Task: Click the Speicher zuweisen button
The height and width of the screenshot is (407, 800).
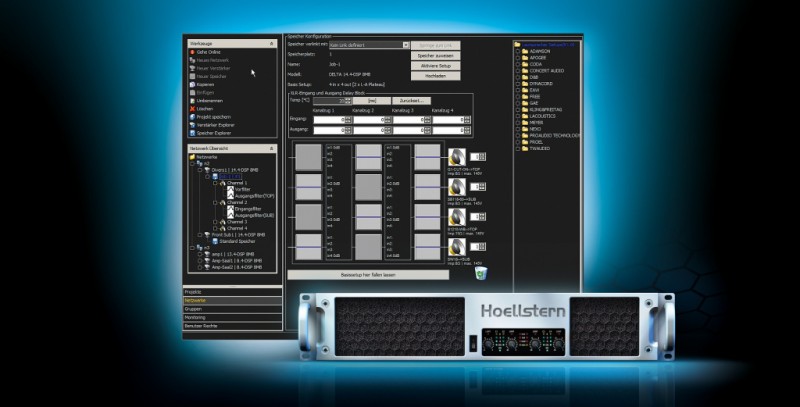Action: [x=436, y=56]
